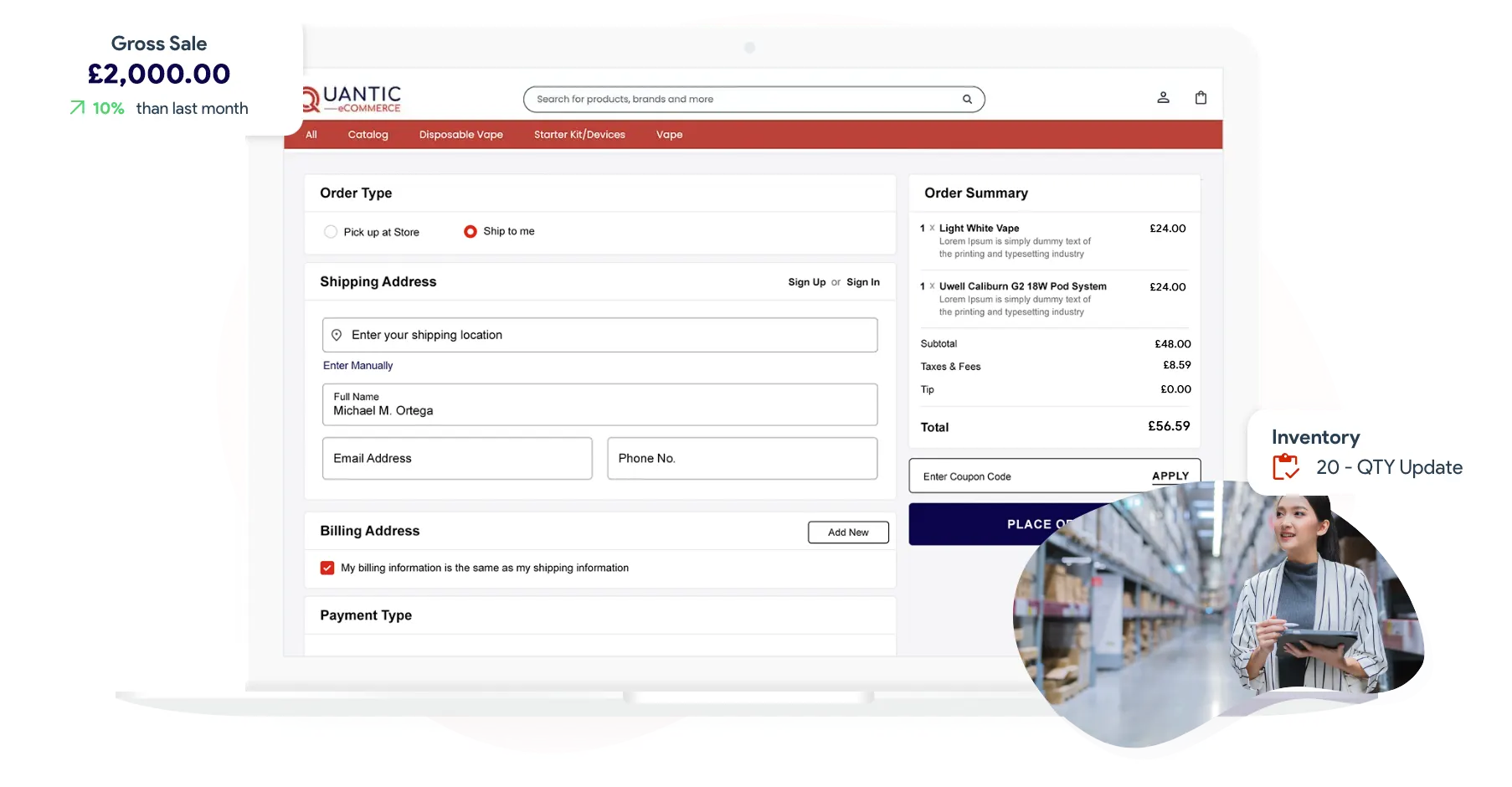Apply the coupon code
The height and width of the screenshot is (787, 1512).
(1170, 476)
